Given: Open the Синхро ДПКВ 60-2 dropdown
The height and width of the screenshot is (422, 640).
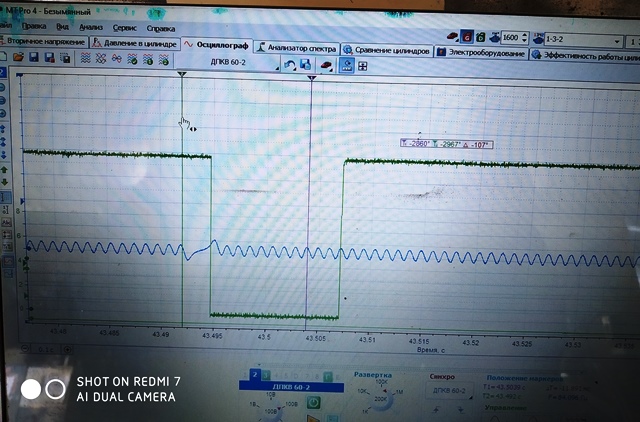Looking at the screenshot, I should click(x=449, y=391).
